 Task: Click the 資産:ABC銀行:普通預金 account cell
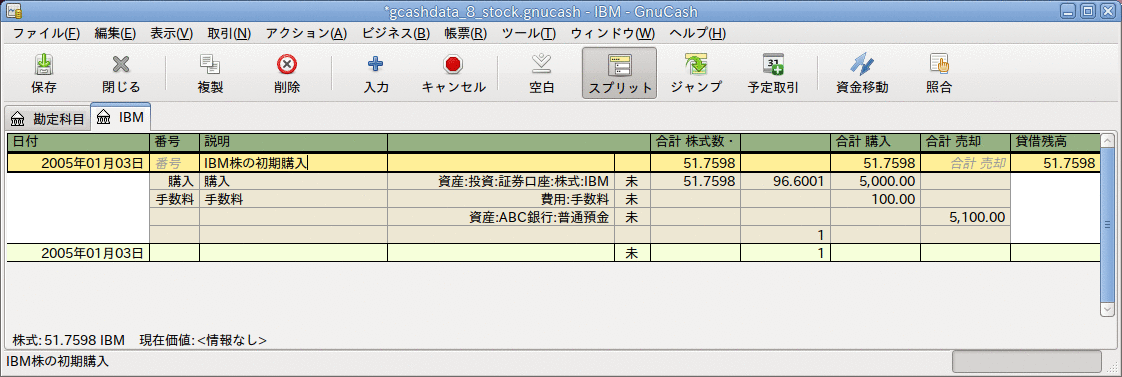click(500, 217)
